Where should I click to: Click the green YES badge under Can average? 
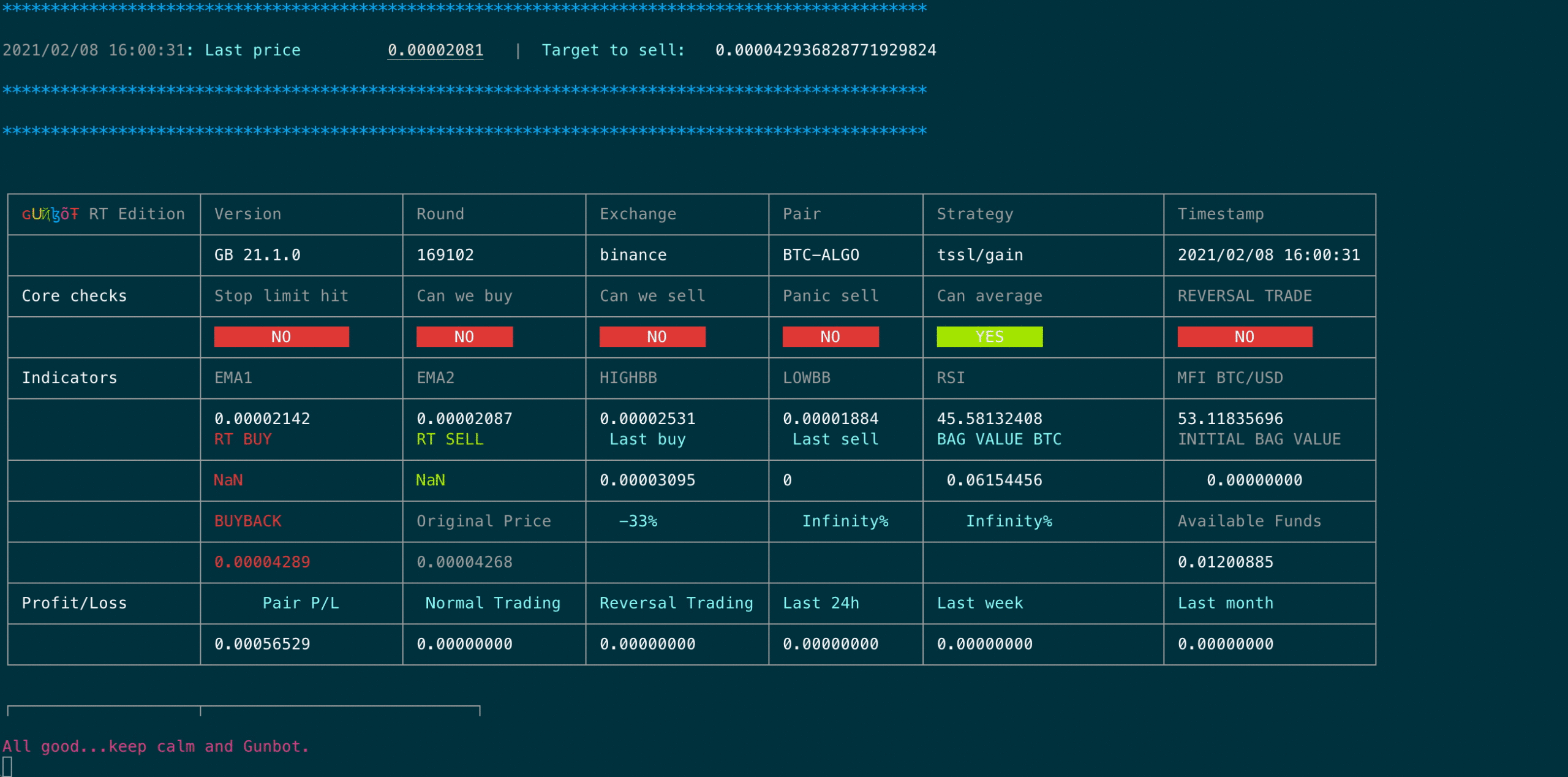pyautogui.click(x=990, y=336)
